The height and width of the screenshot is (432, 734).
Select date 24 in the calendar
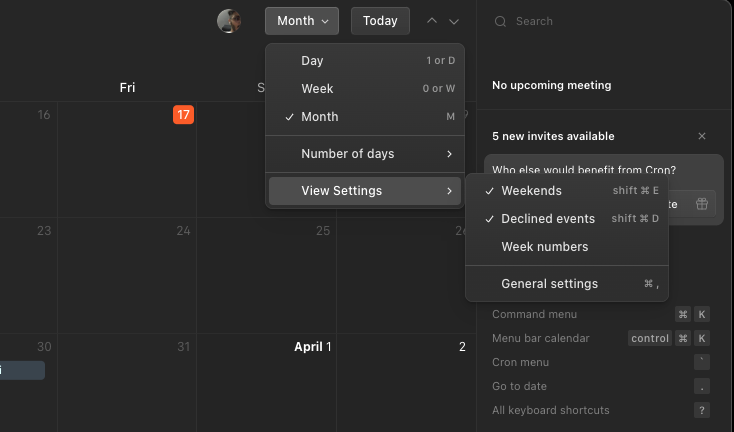pyautogui.click(x=183, y=231)
